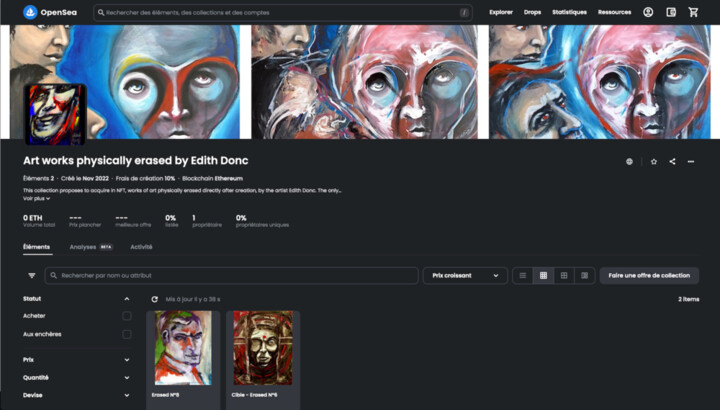Open the account profile icon
This screenshot has width=720, height=410.
coord(648,12)
